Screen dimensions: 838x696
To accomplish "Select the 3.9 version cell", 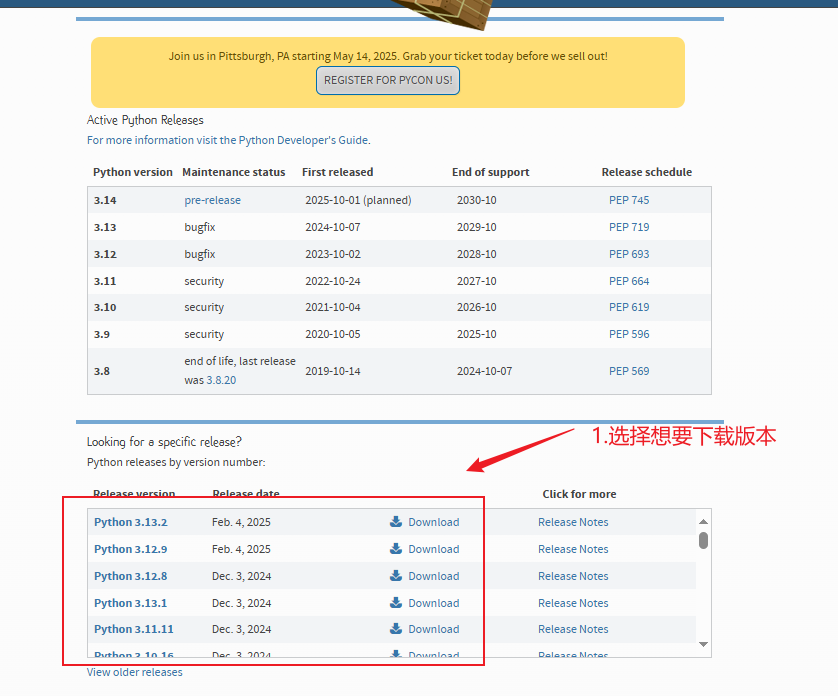I will (x=102, y=334).
